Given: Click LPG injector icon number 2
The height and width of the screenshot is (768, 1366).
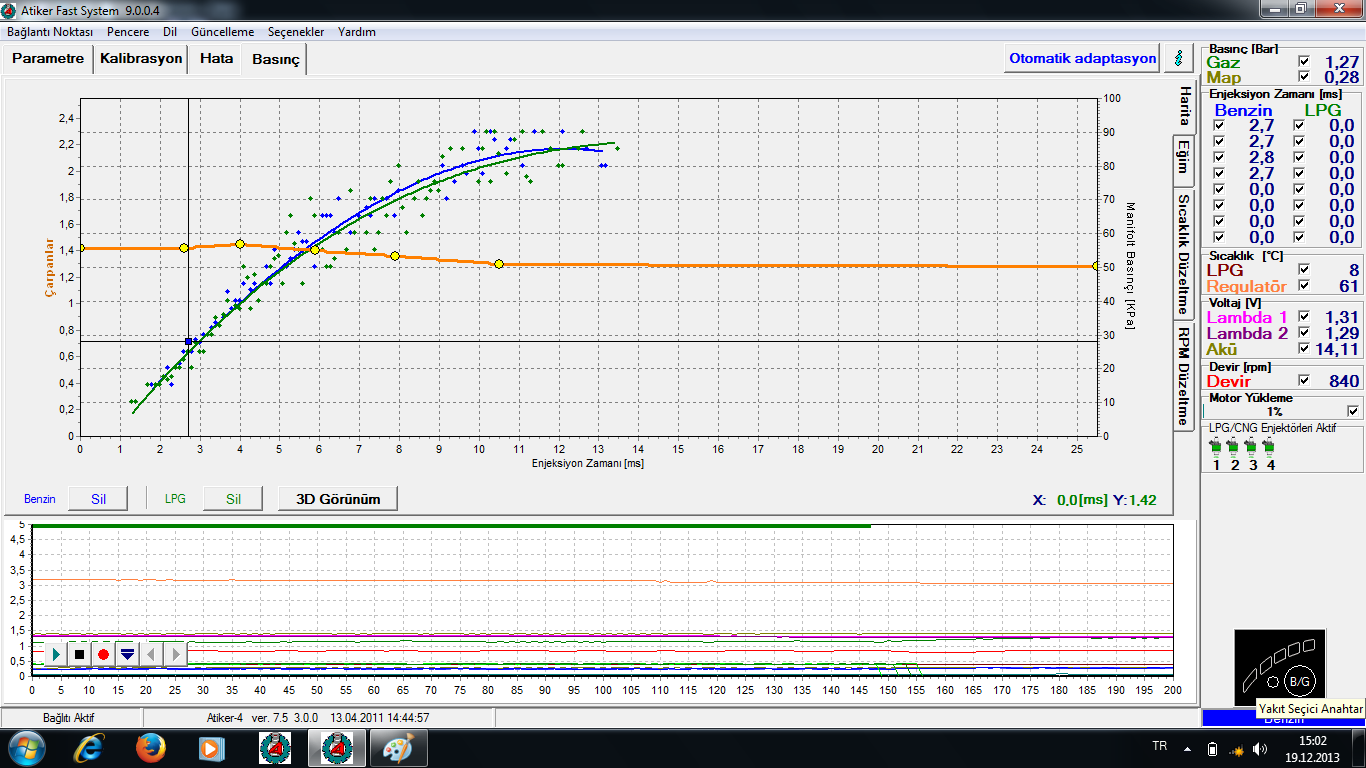Looking at the screenshot, I should 1234,447.
